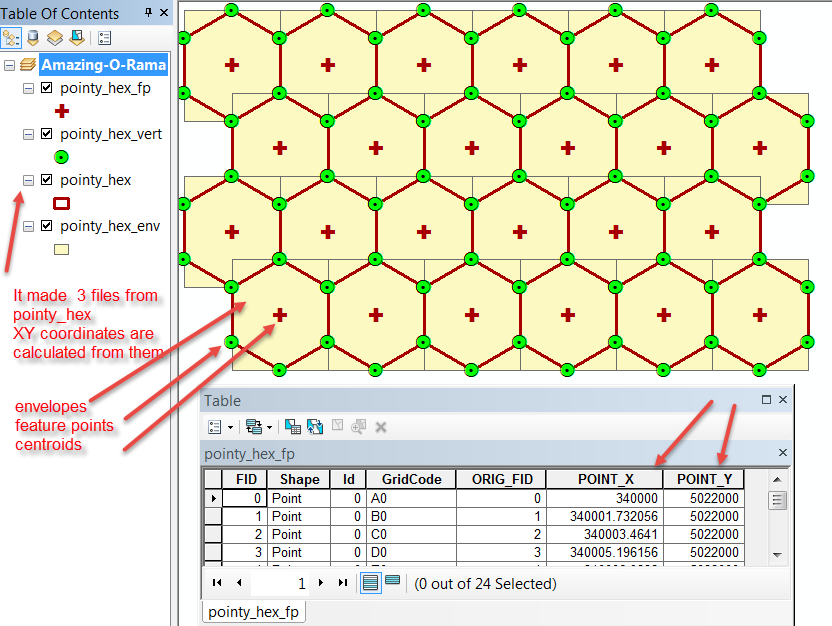Collapse the pointy_hex_vert layer legend

click(x=28, y=135)
